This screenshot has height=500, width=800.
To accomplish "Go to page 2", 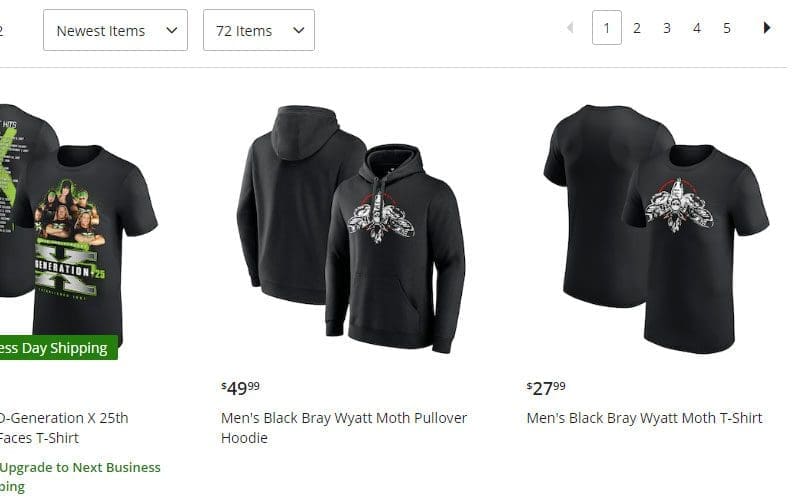I will point(637,28).
